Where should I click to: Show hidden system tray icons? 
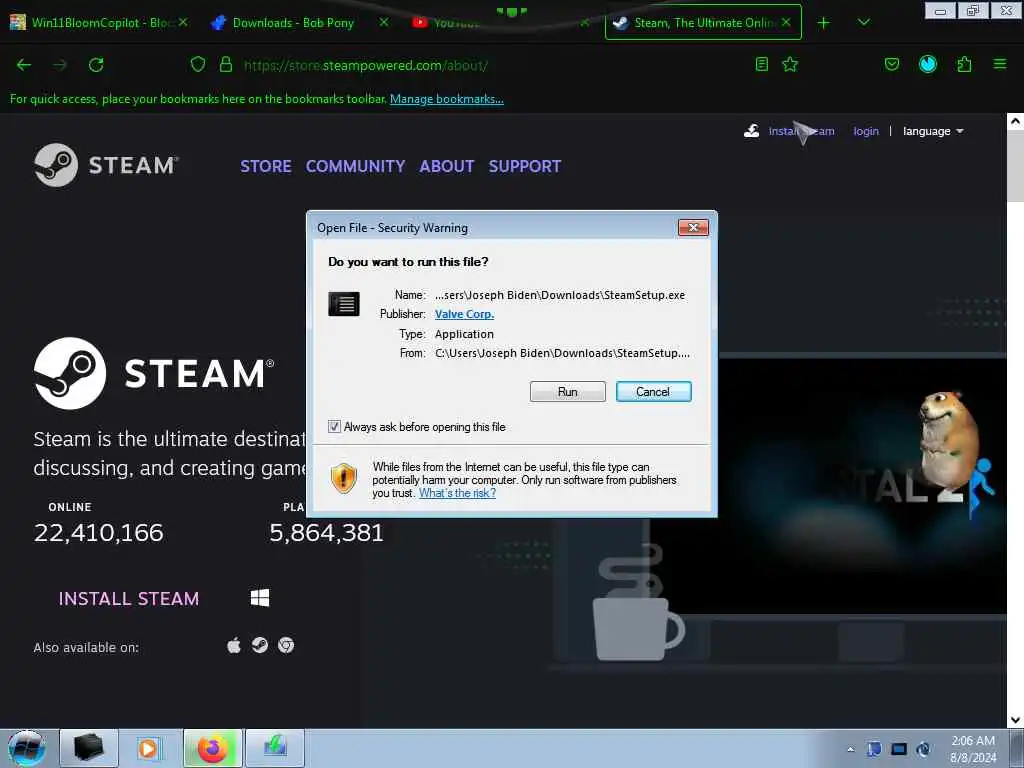pyautogui.click(x=850, y=750)
